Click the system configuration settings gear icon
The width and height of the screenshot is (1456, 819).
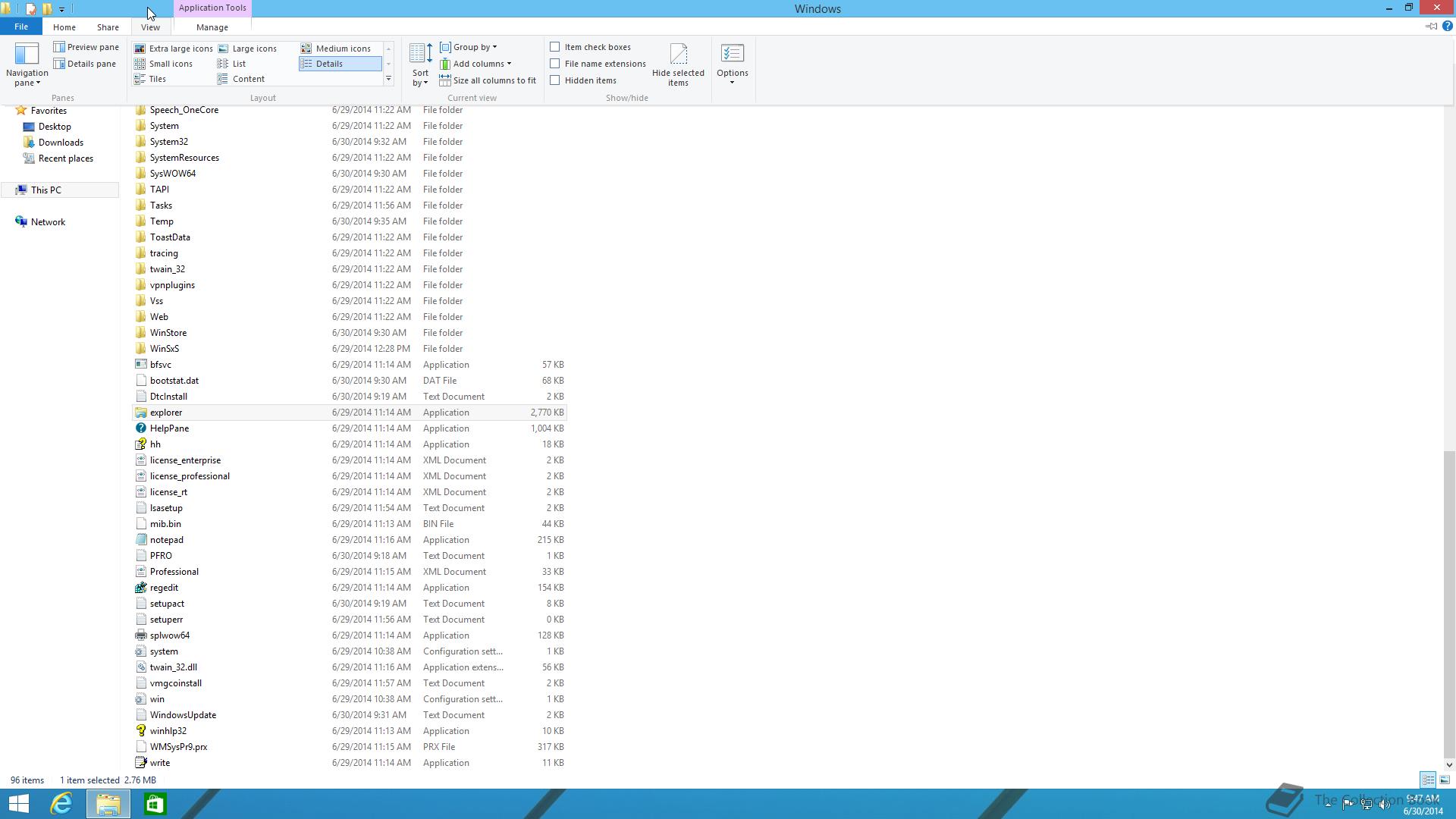pos(140,651)
